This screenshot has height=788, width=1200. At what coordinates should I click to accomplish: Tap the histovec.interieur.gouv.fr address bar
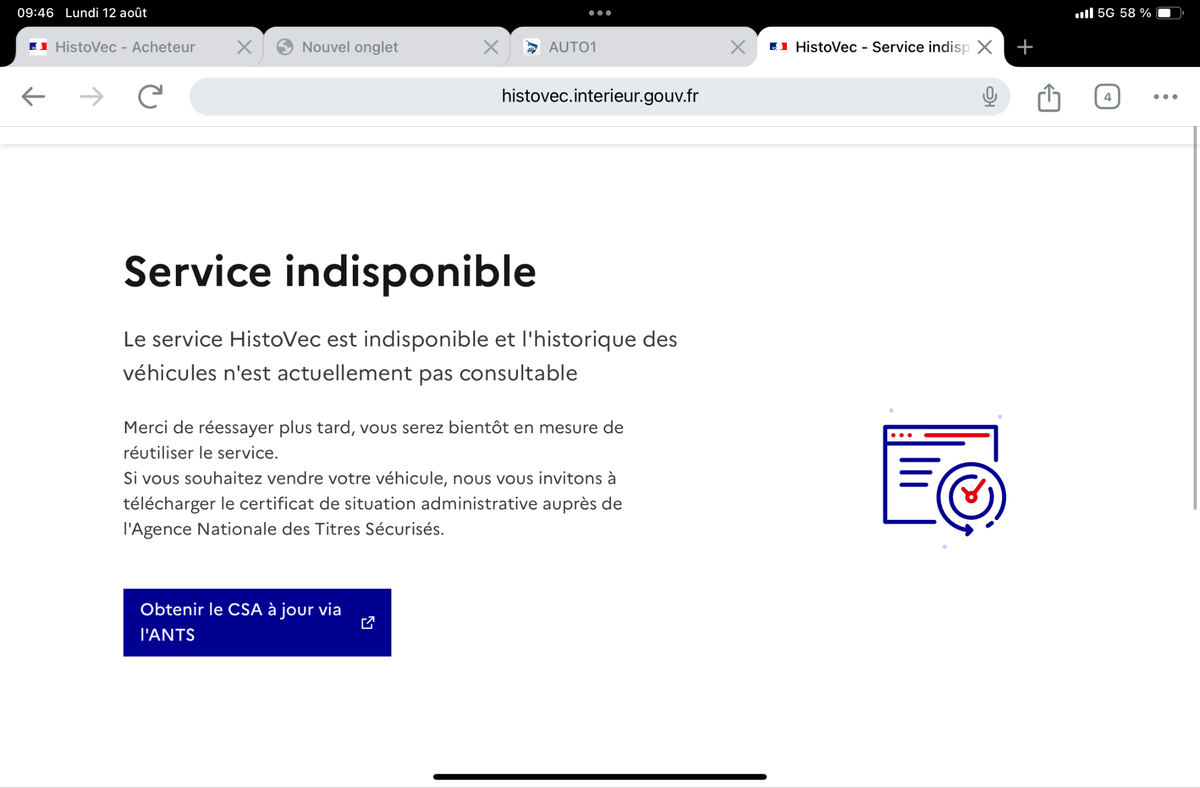(599, 97)
